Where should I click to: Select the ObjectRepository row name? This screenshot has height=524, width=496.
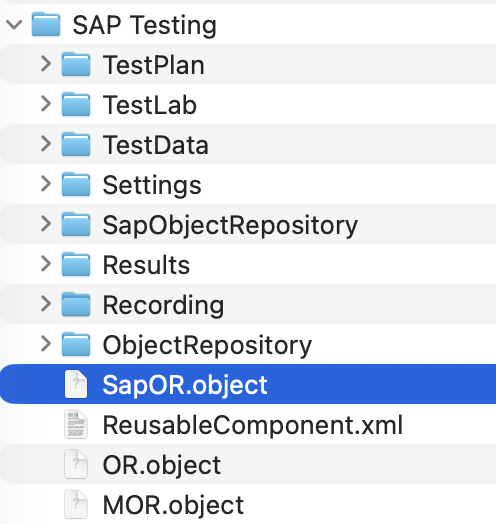(207, 346)
